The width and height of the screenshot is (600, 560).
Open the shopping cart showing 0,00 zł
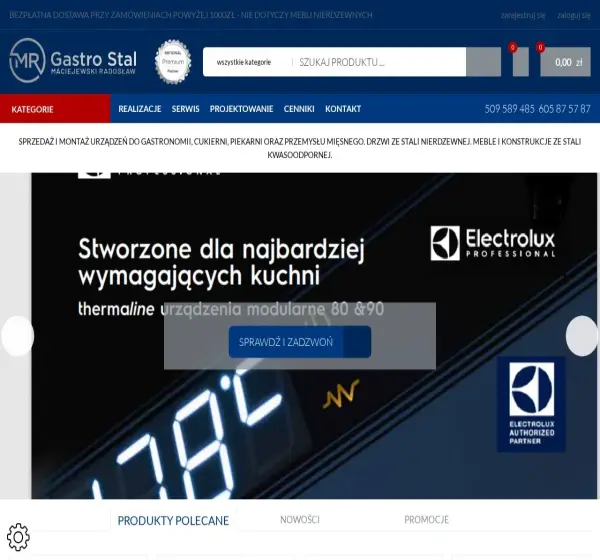pos(565,62)
